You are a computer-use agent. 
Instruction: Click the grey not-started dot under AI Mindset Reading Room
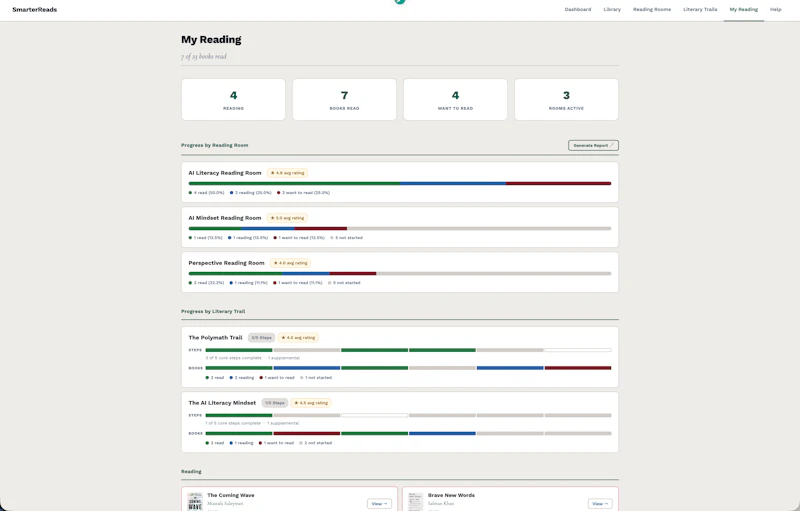[x=332, y=238]
